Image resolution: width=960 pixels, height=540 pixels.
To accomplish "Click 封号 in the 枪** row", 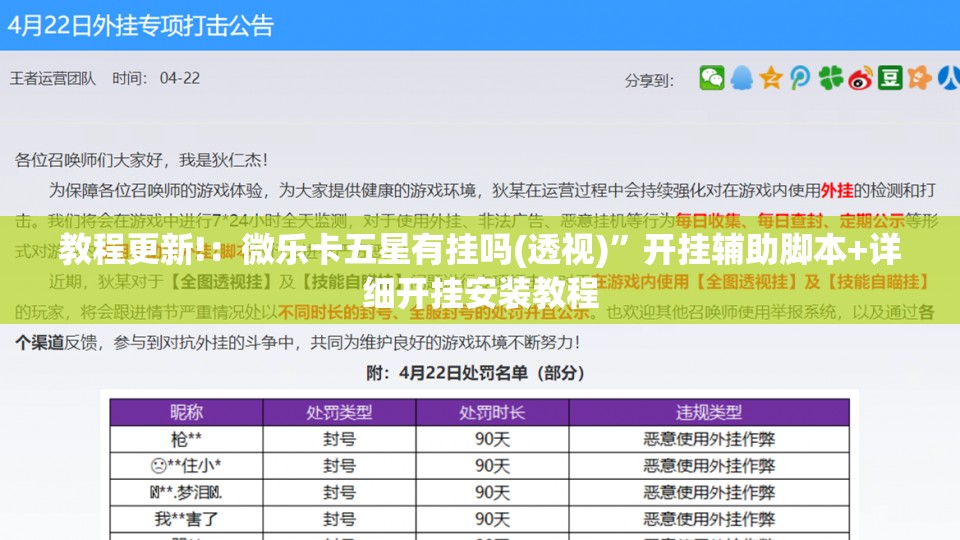I will point(339,439).
